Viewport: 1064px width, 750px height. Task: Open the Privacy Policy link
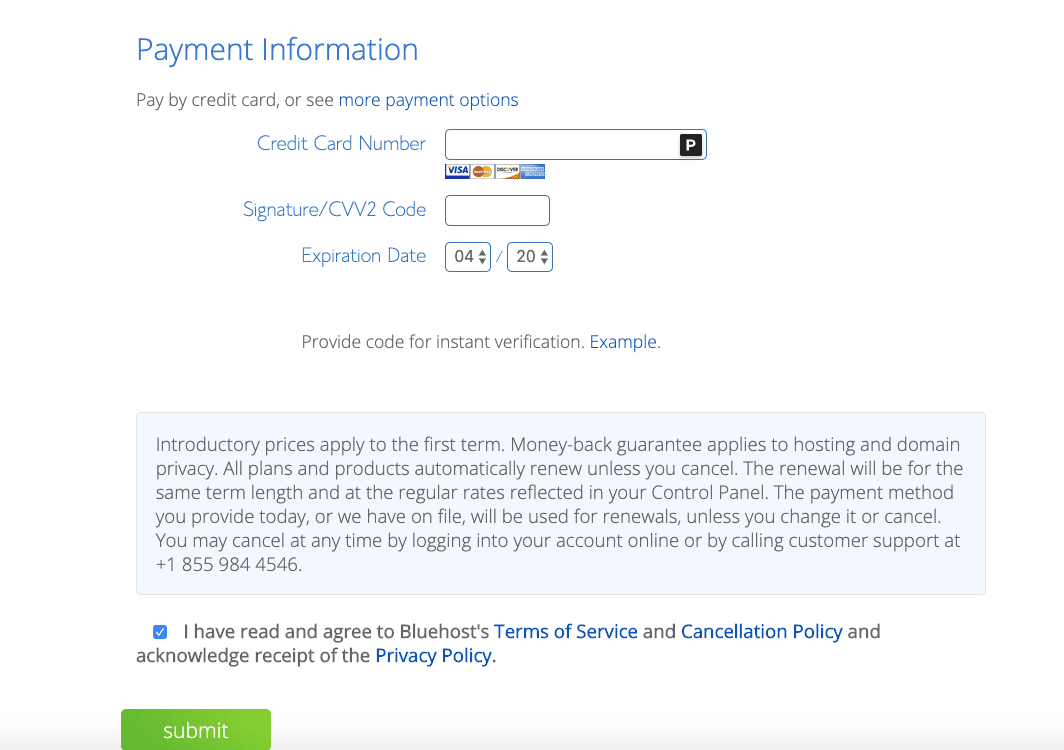(434, 656)
